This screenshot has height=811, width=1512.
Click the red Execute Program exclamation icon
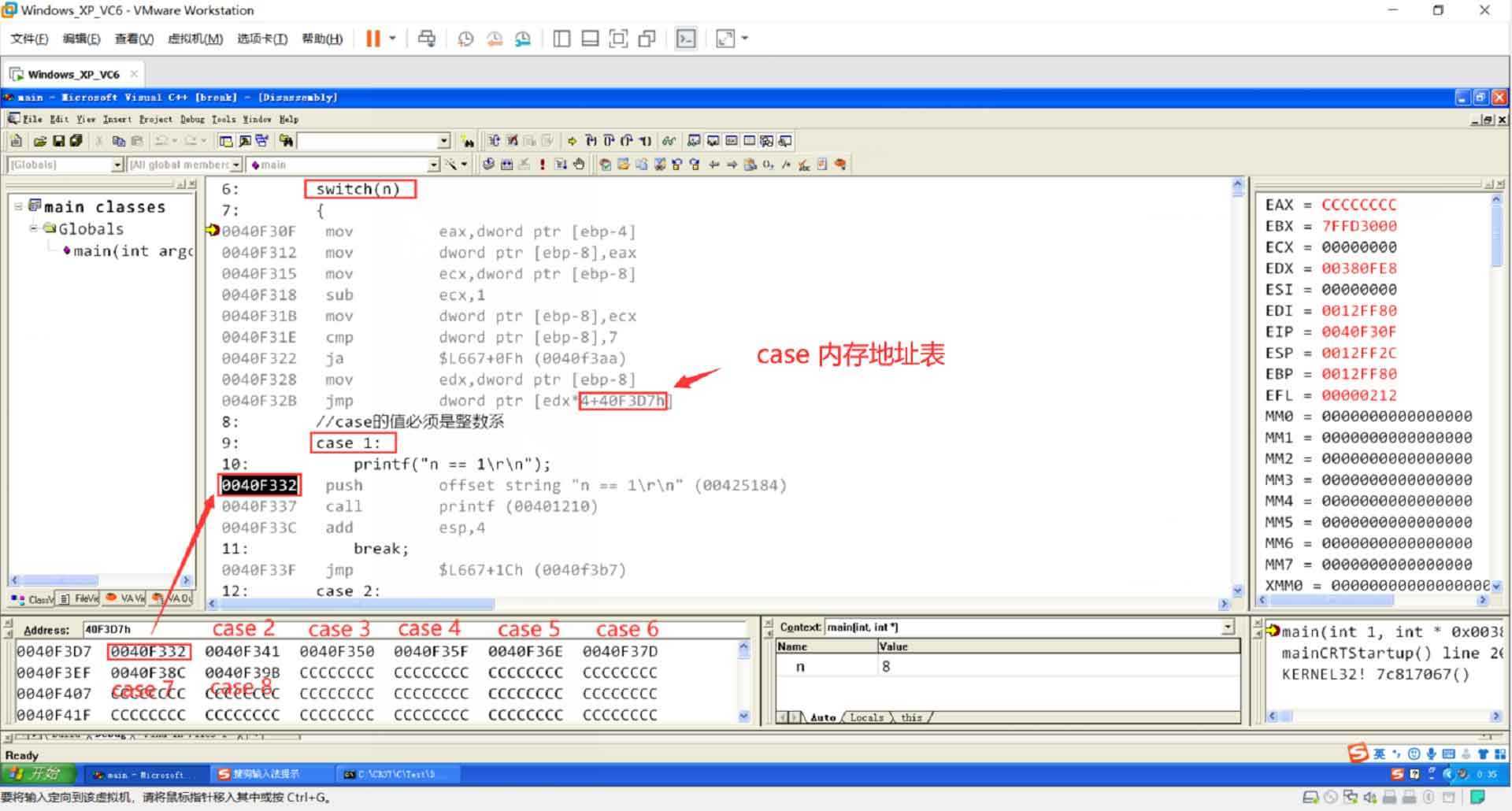(x=542, y=165)
